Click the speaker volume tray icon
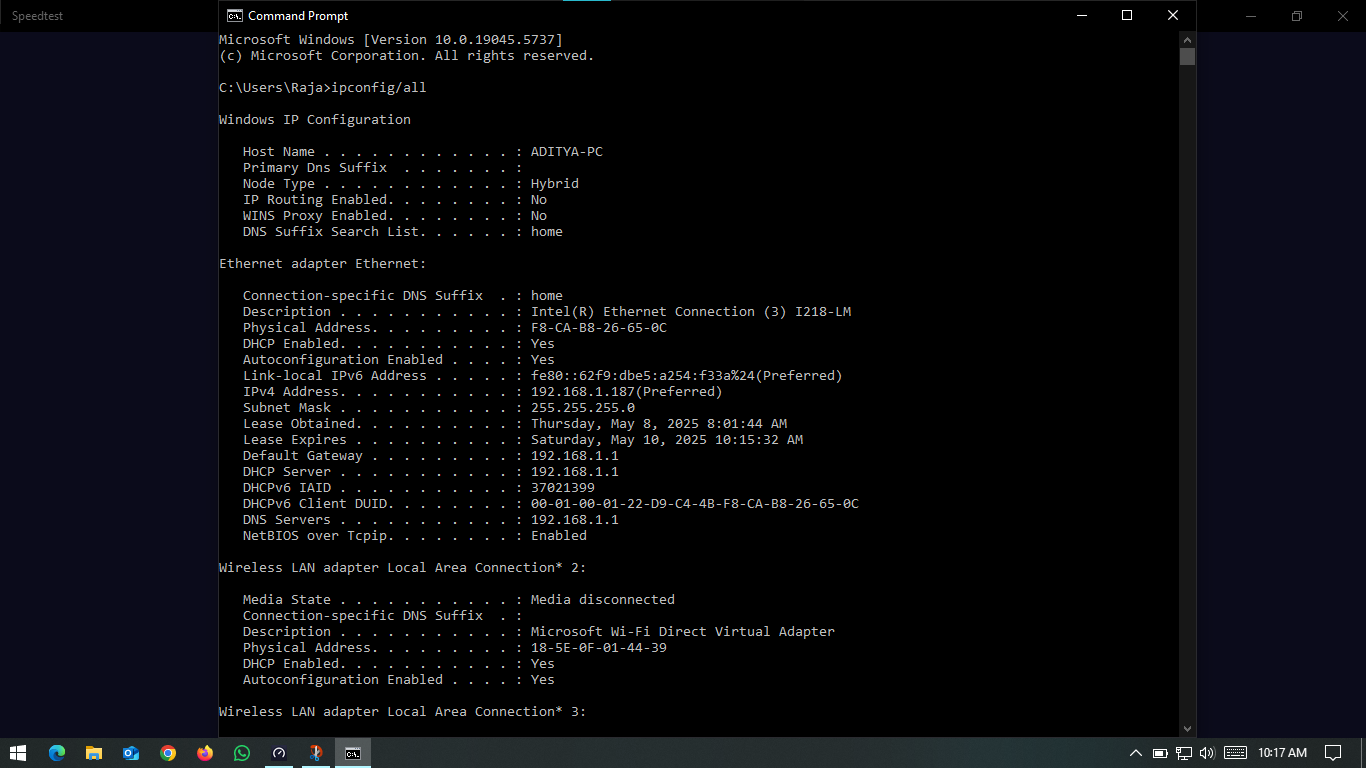The image size is (1366, 768). [1207, 753]
